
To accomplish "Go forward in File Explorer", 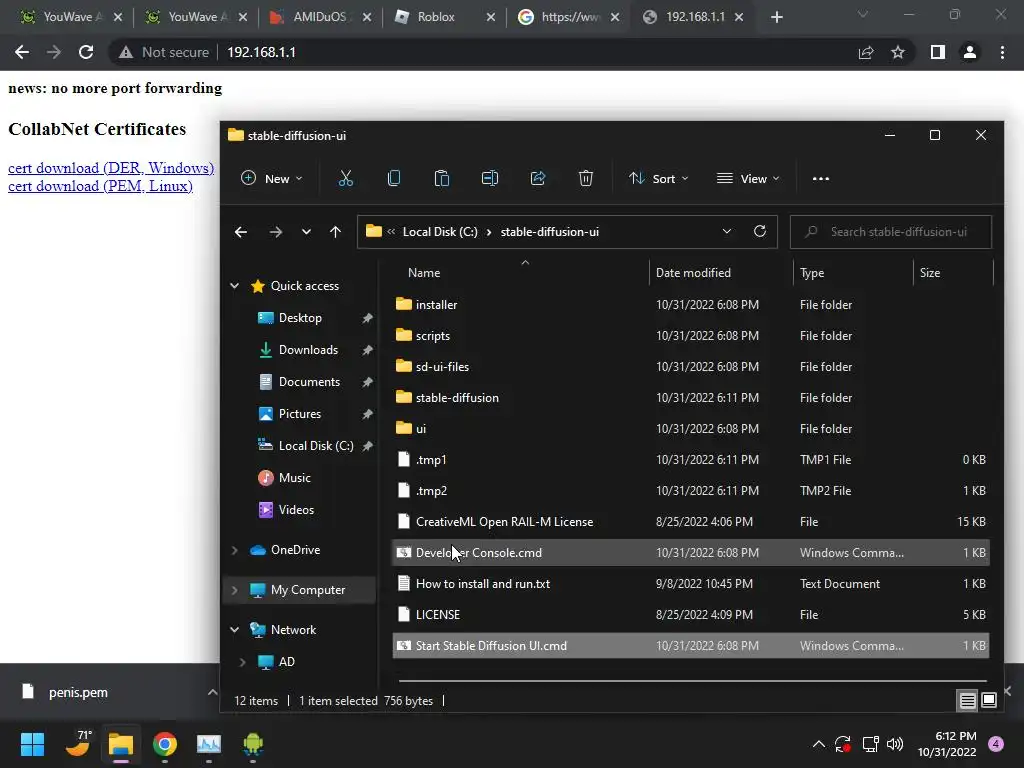I will point(276,232).
